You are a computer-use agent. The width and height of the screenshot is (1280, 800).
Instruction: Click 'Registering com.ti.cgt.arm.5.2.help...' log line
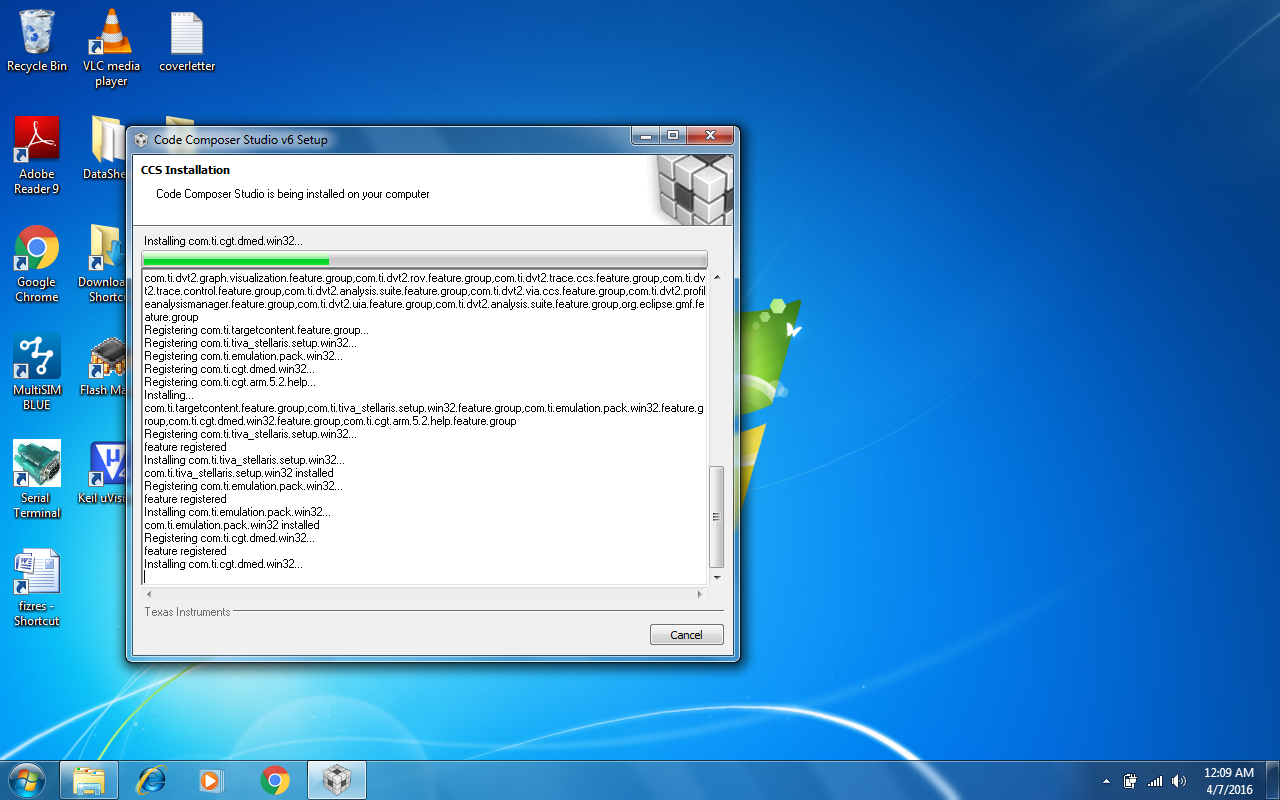pyautogui.click(x=230, y=382)
